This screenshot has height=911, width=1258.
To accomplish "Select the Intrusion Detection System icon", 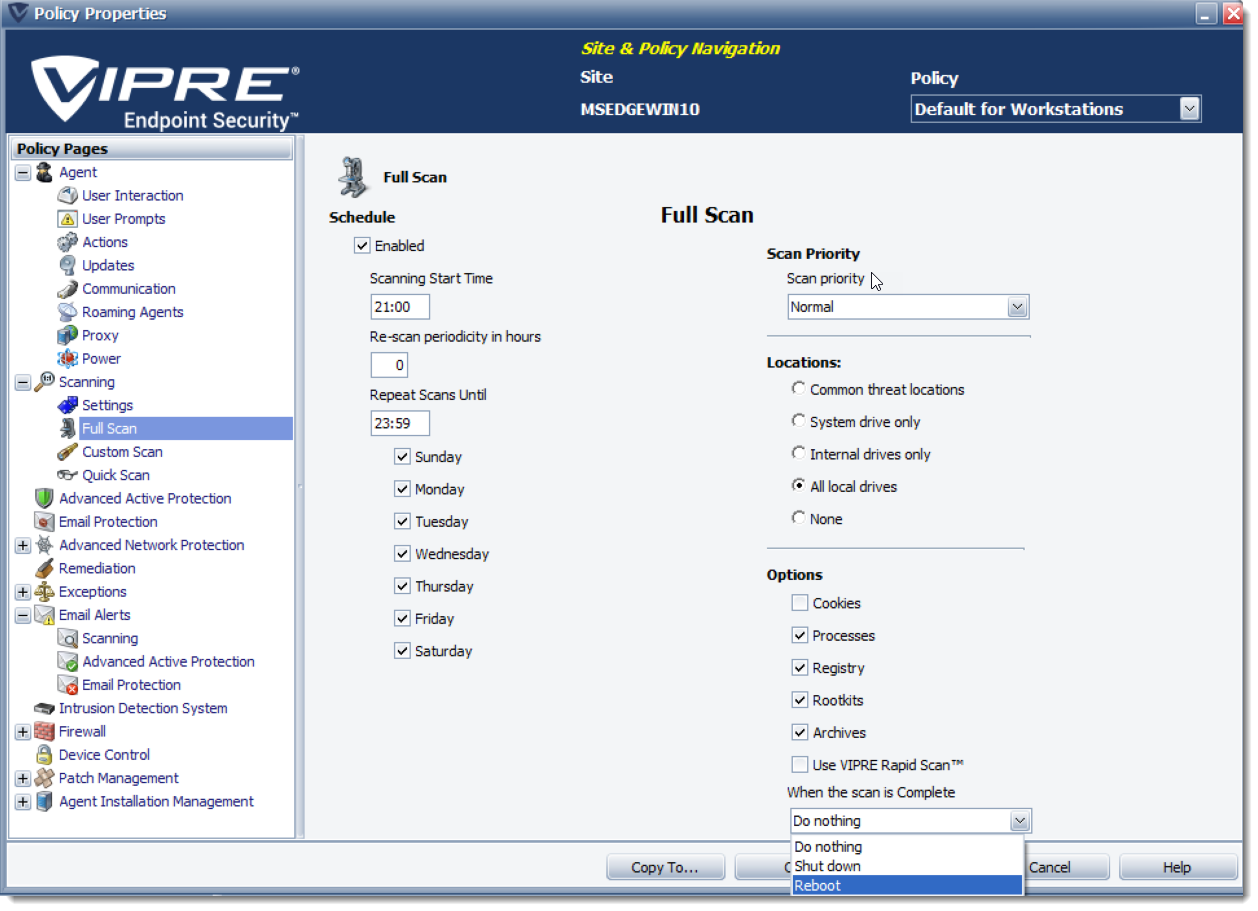I will (x=43, y=708).
